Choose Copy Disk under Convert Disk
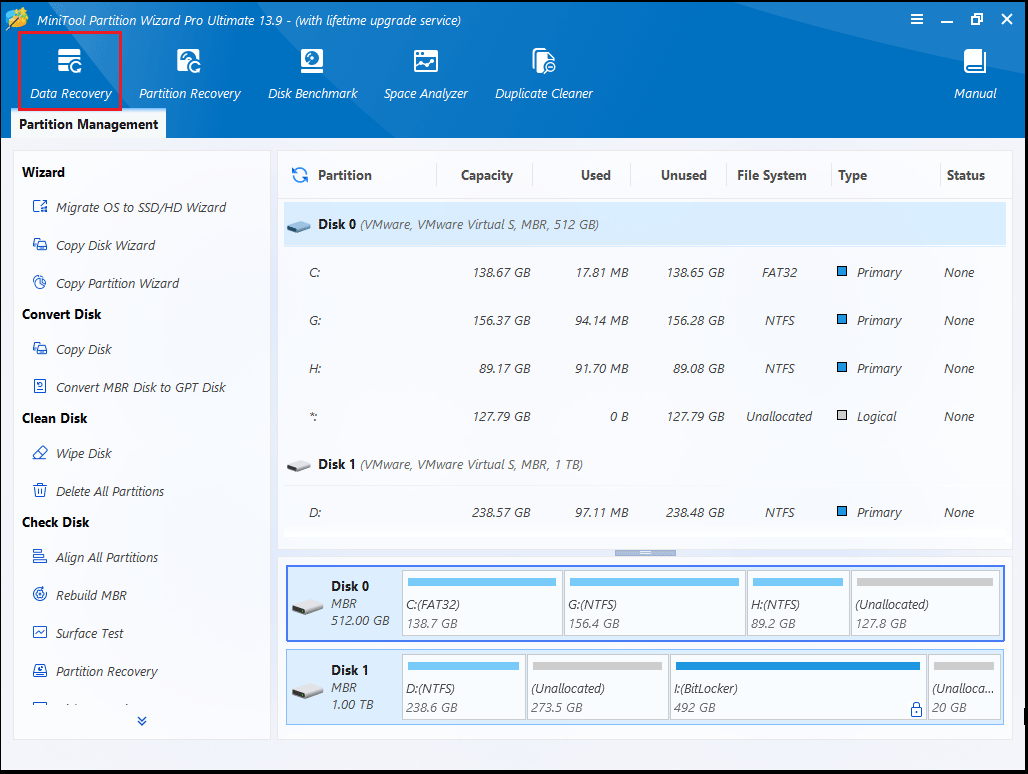 pyautogui.click(x=72, y=349)
